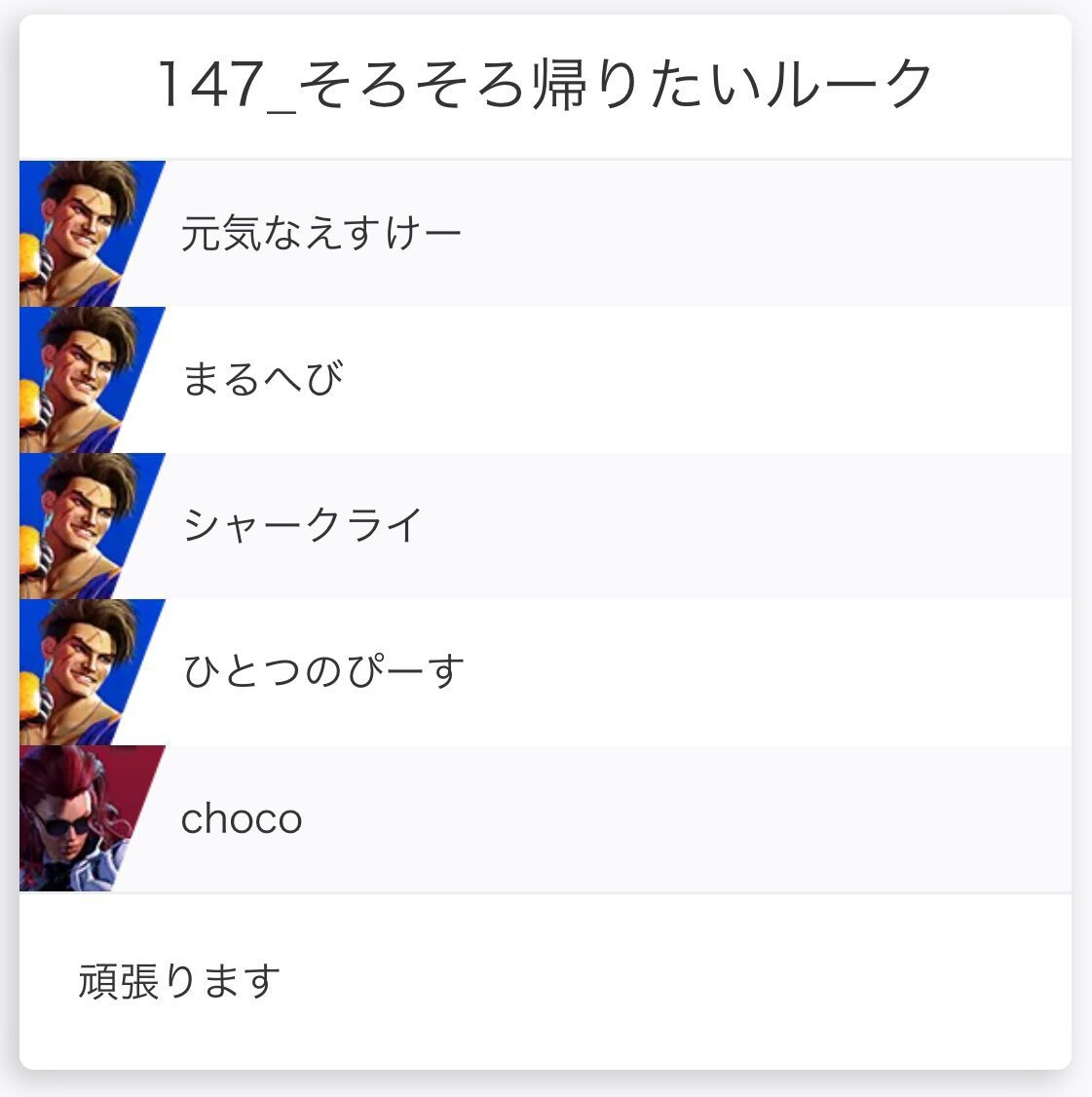Click the player name 元気なえすけー
The width and height of the screenshot is (1092, 1097).
click(x=320, y=235)
